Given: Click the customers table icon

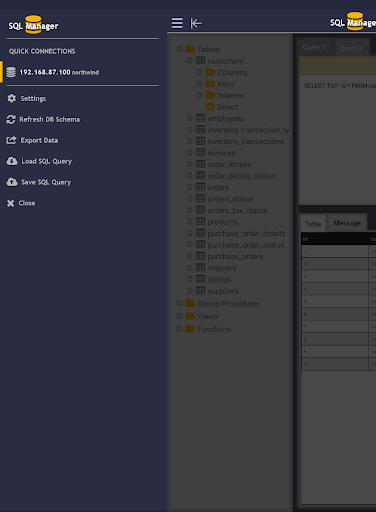Looking at the screenshot, I should coord(200,60).
